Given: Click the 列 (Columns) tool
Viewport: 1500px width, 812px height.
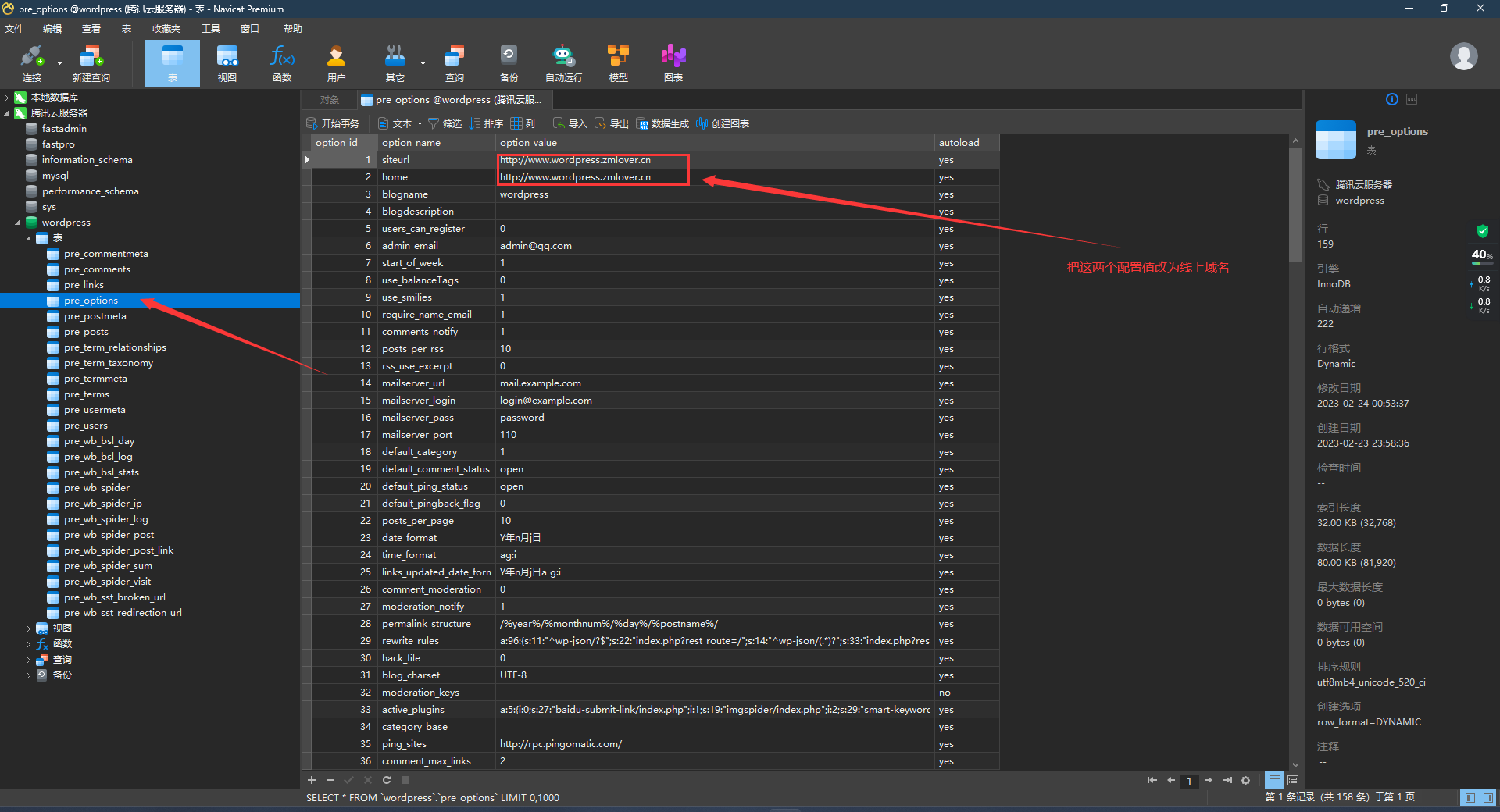Looking at the screenshot, I should (523, 123).
